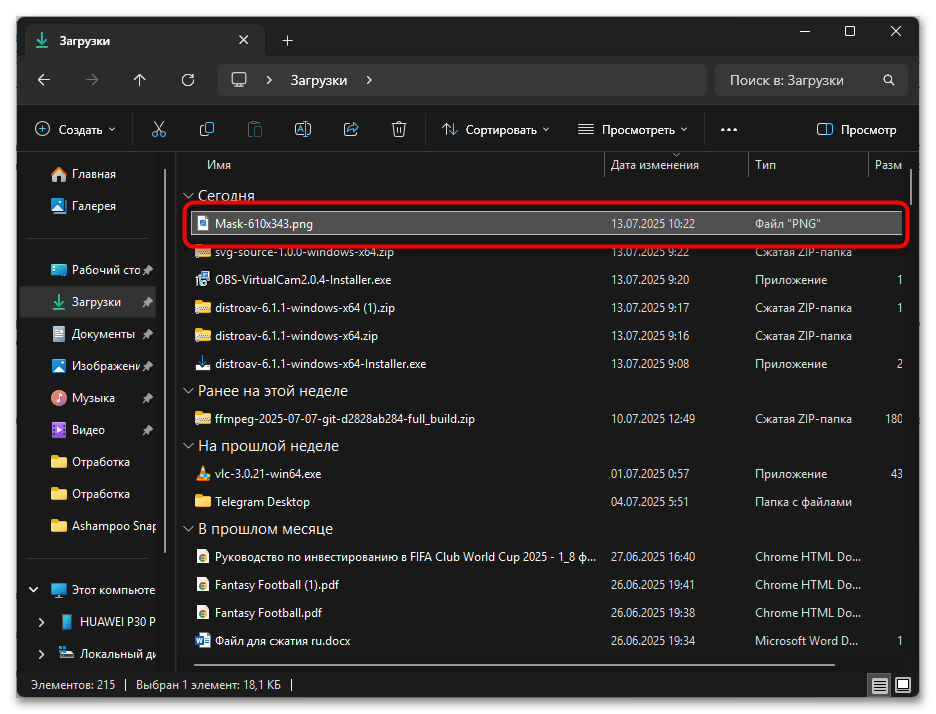Click the Cut scissors icon
936x714 pixels.
pyautogui.click(x=159, y=129)
